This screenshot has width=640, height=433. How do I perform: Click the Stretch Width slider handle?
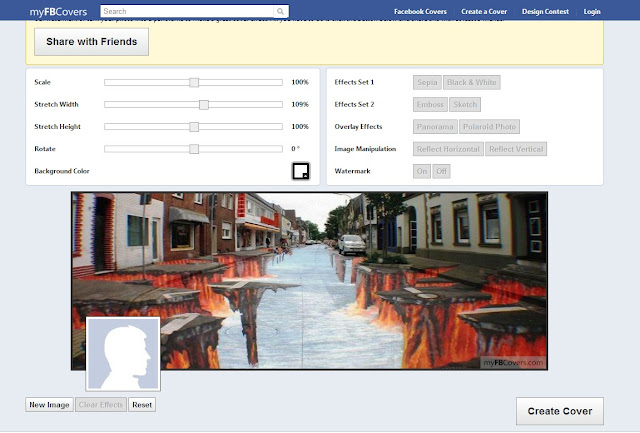pos(204,105)
